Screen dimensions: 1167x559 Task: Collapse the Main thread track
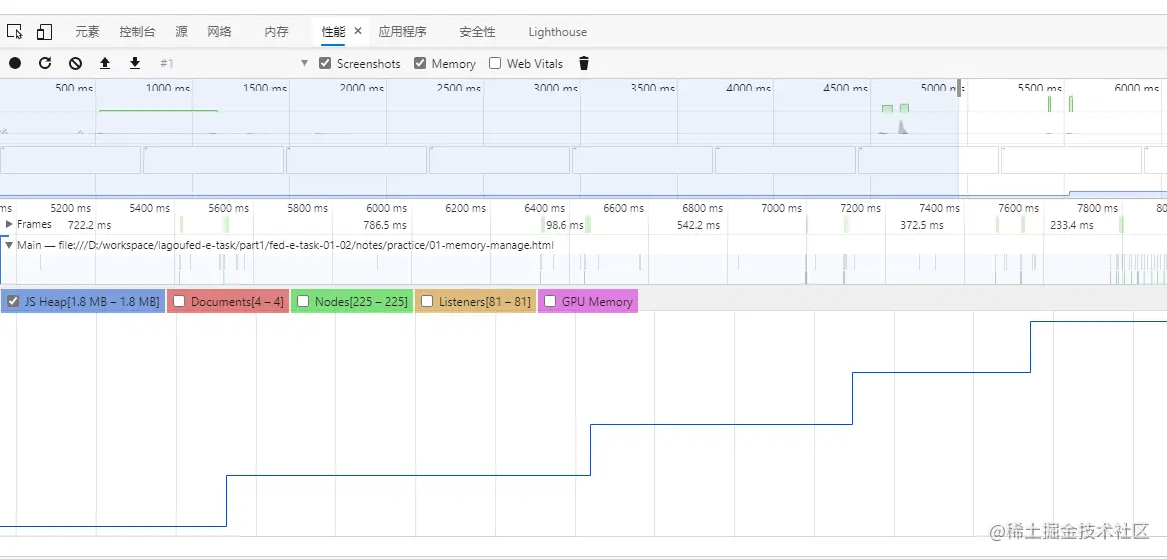9,244
